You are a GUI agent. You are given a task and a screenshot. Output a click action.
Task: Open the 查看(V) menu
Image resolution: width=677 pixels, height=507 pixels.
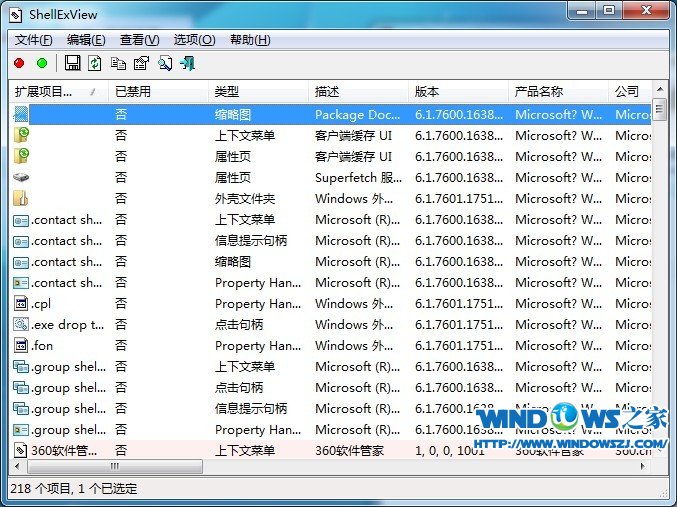(x=139, y=40)
